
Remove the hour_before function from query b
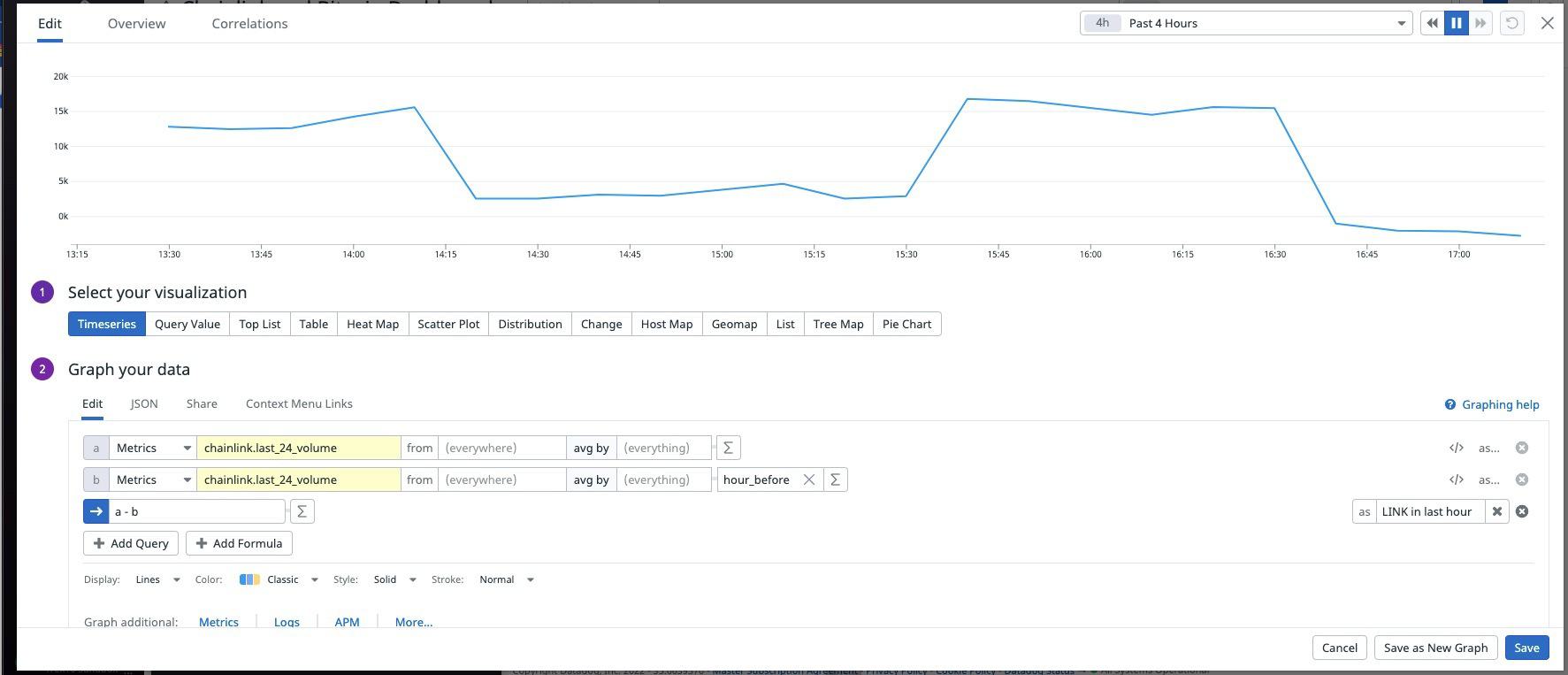(808, 479)
